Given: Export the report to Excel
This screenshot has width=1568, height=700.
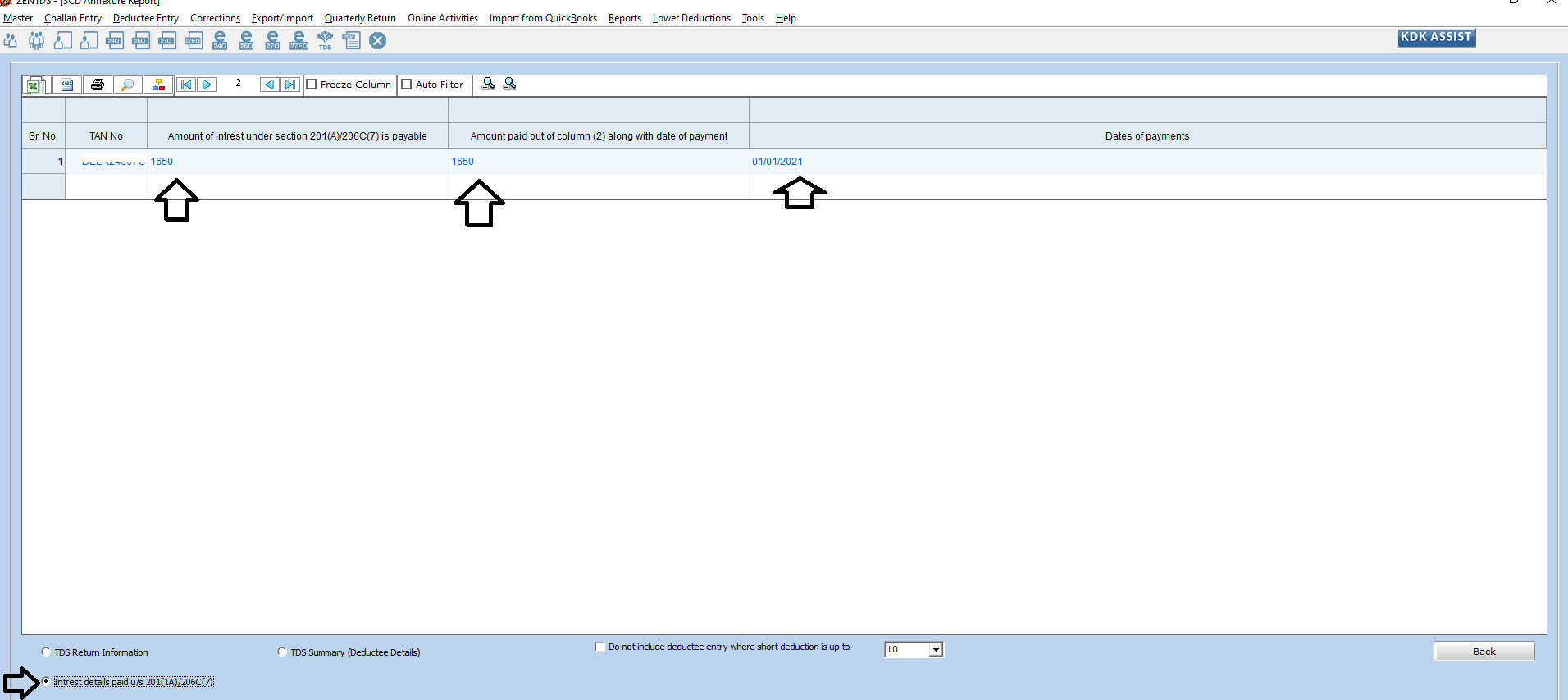Looking at the screenshot, I should coord(34,85).
